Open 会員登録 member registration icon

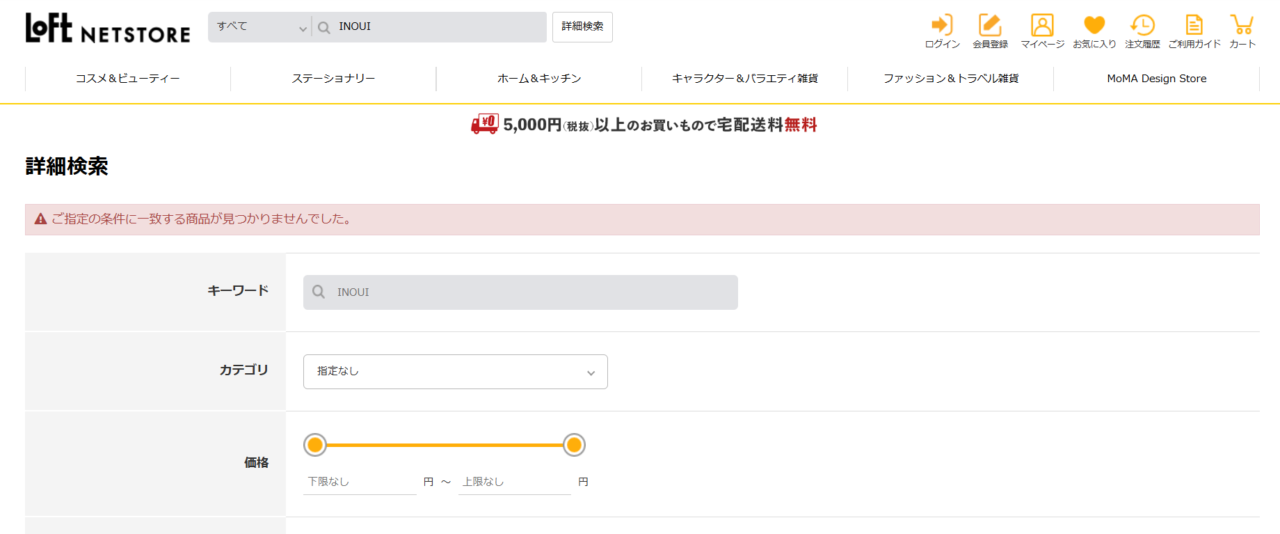[990, 31]
